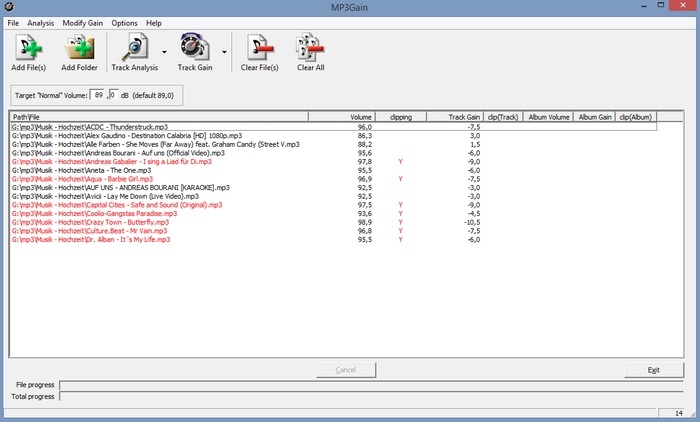
Task: Open the Modify Gain menu
Action: (x=83, y=23)
